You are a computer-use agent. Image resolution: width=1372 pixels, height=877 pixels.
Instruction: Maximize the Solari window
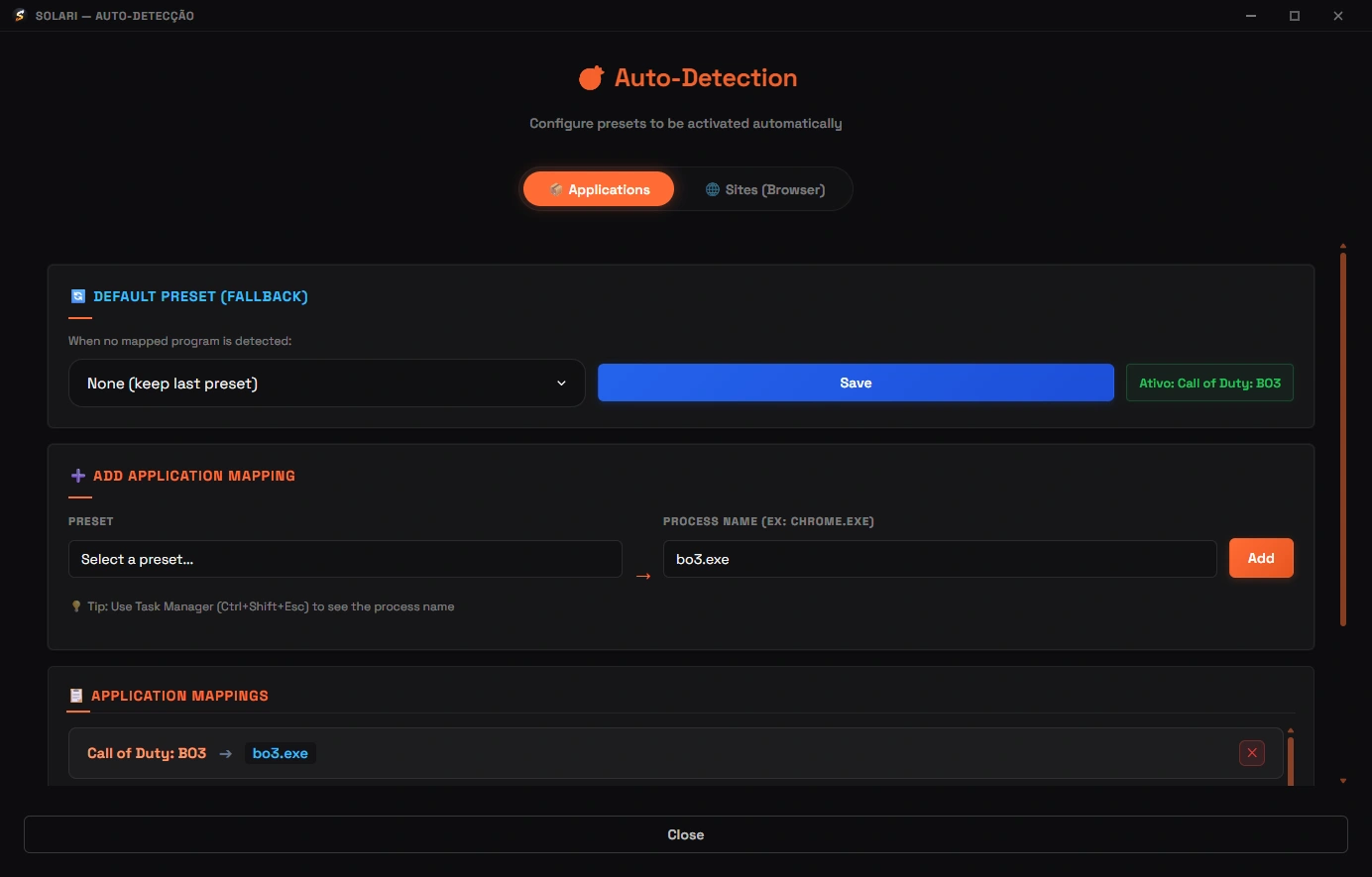(1295, 16)
